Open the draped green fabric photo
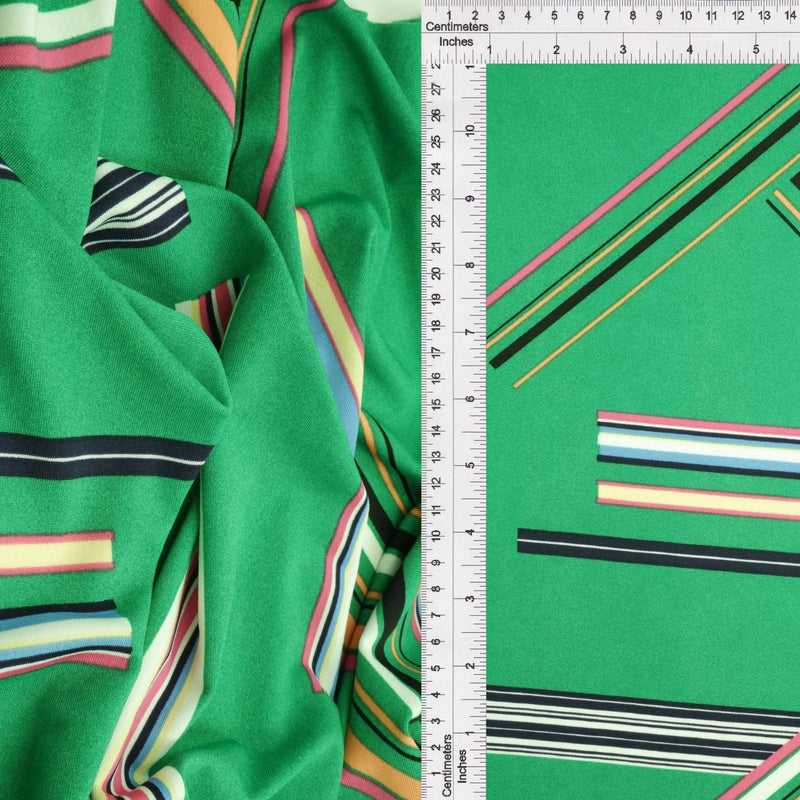 pos(210,400)
